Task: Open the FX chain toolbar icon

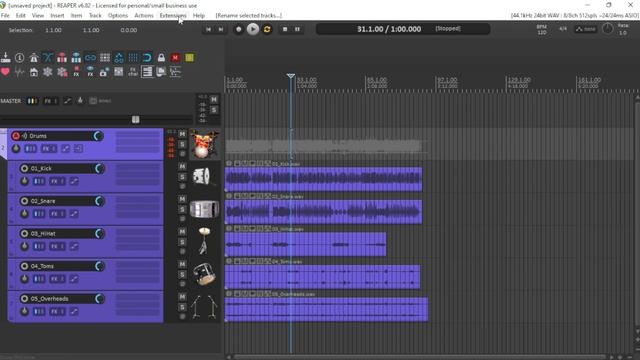Action: (x=133, y=72)
